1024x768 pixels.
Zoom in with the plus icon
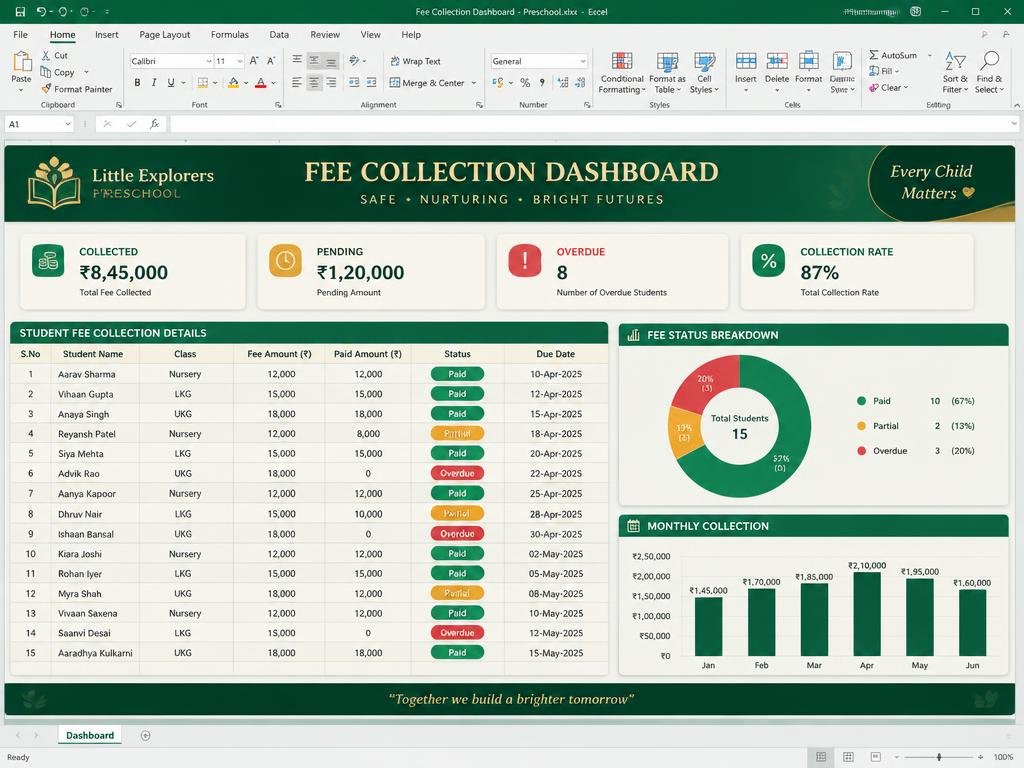(x=980, y=757)
